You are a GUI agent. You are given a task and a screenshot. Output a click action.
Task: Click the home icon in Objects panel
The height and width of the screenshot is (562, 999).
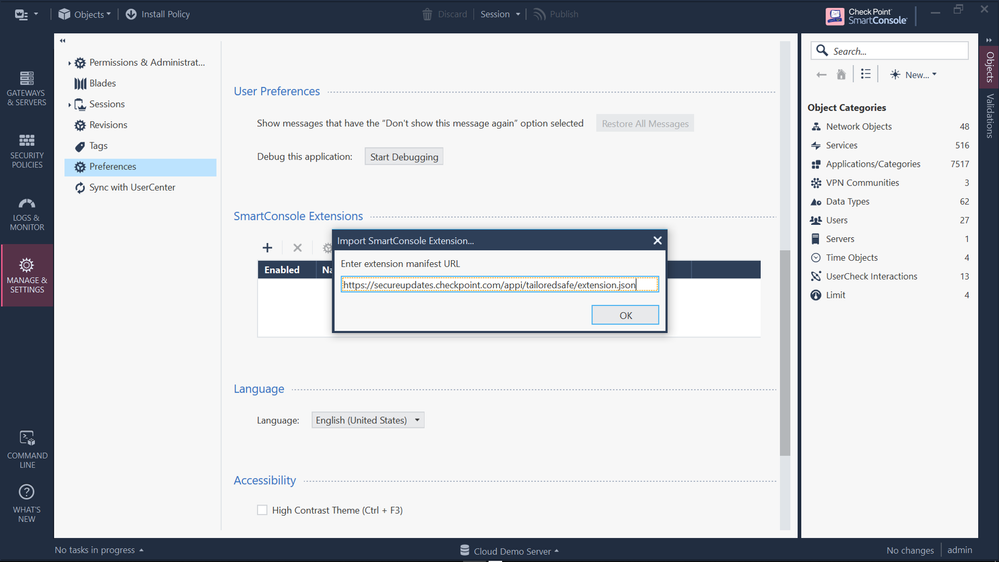click(841, 75)
